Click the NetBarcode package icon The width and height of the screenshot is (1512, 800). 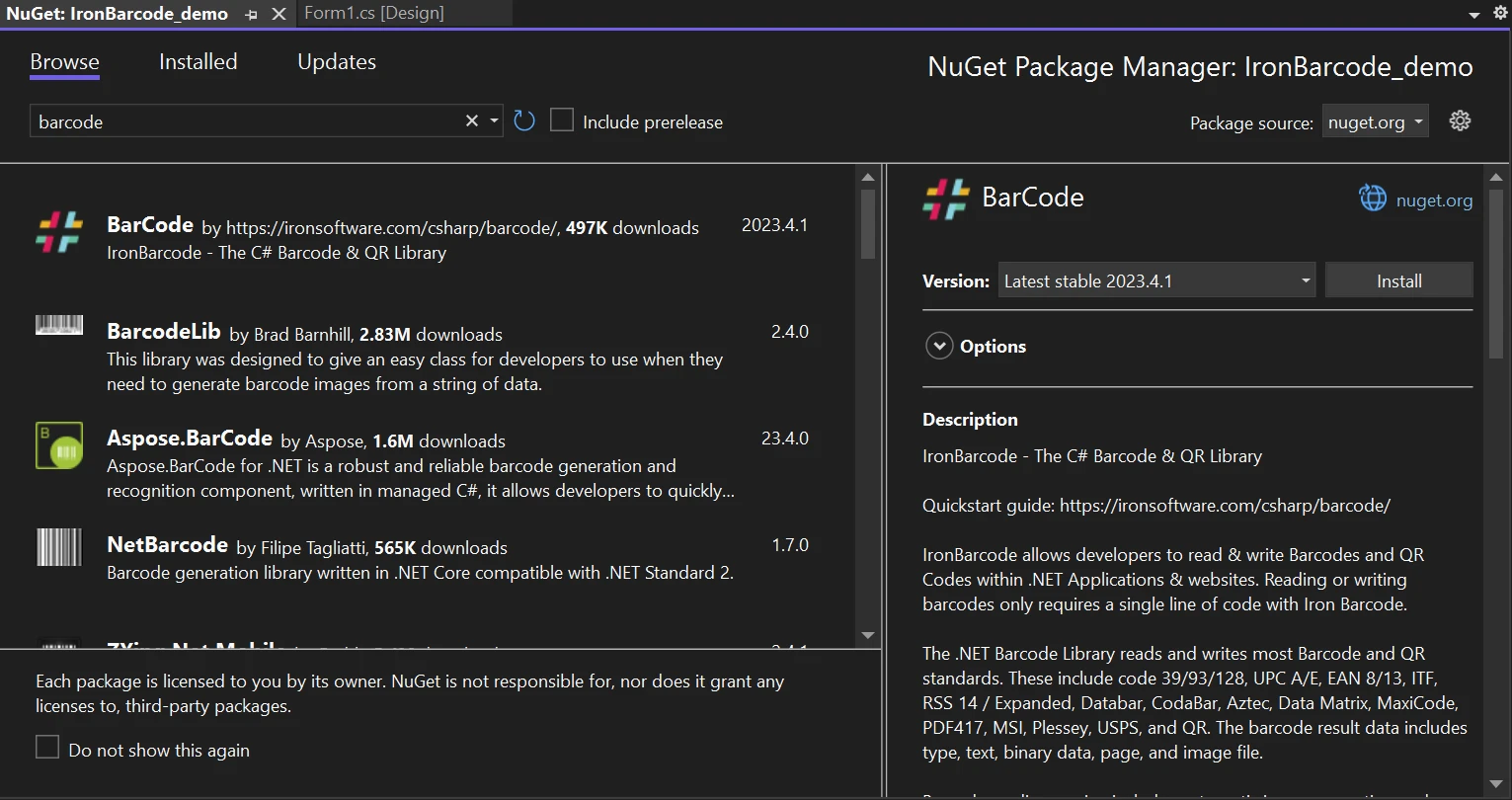tap(59, 547)
